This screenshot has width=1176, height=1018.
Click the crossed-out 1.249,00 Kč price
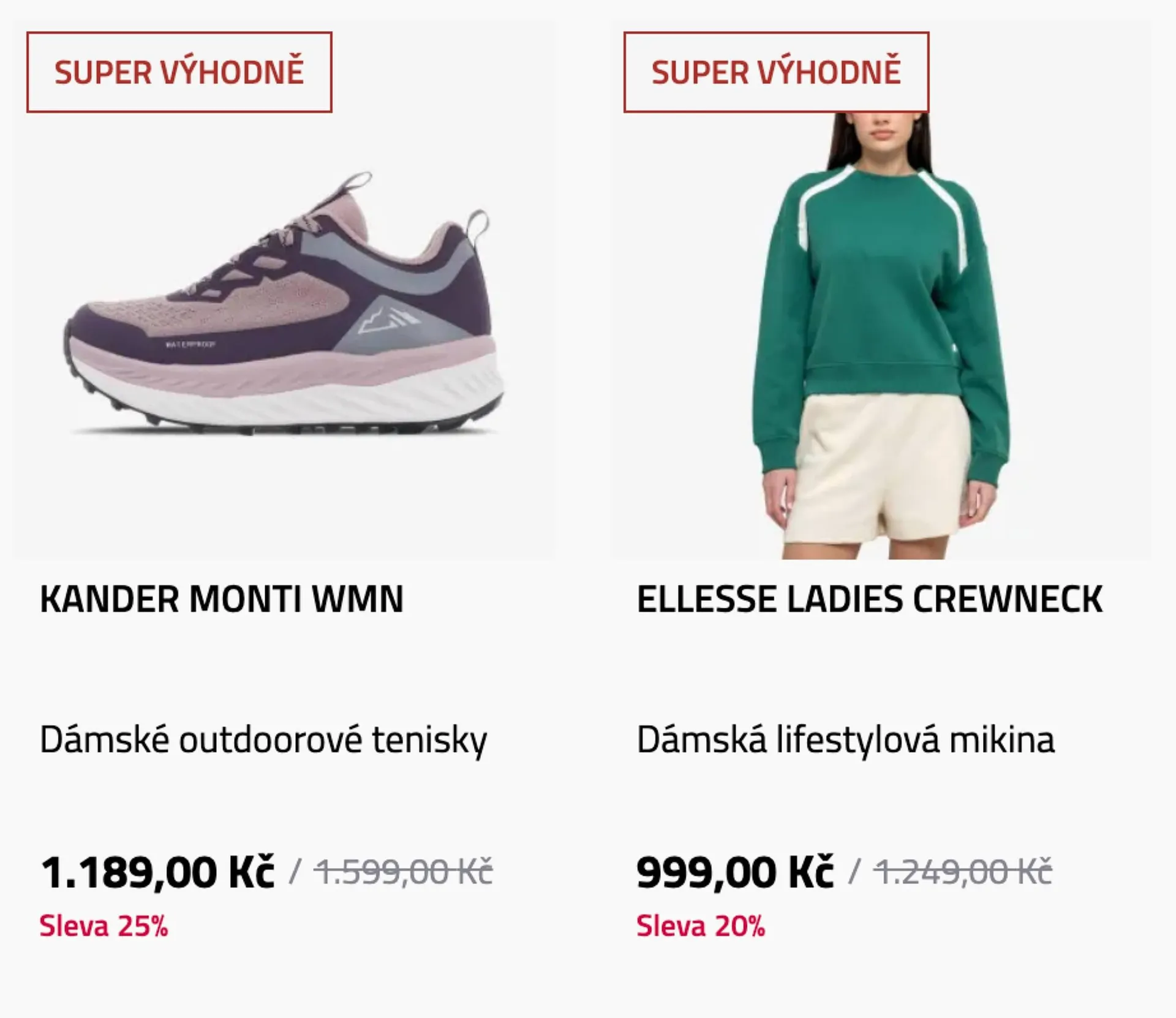click(963, 872)
